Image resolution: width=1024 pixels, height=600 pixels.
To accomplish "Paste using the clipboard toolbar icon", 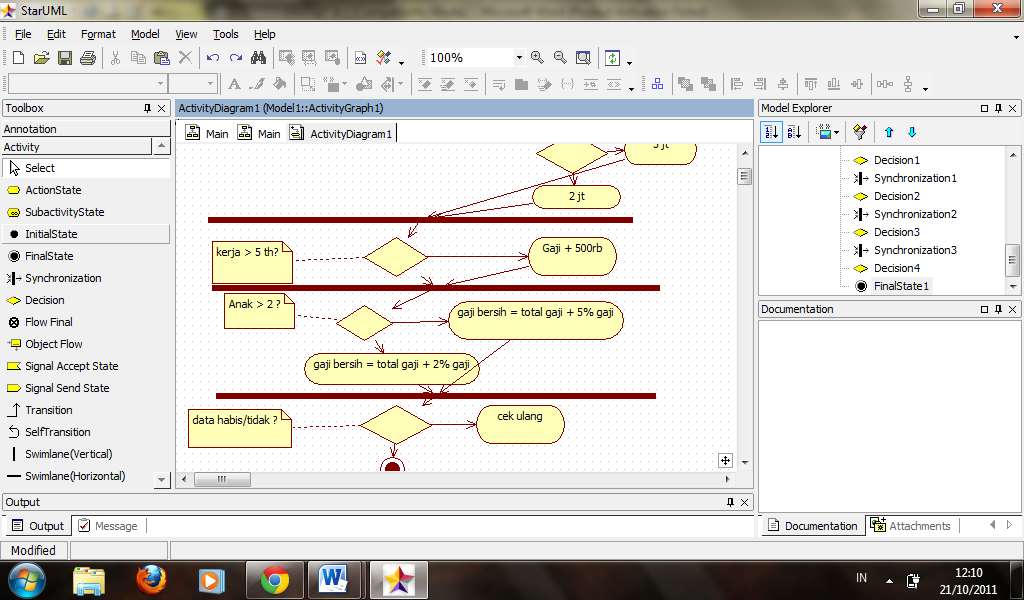I will point(161,58).
